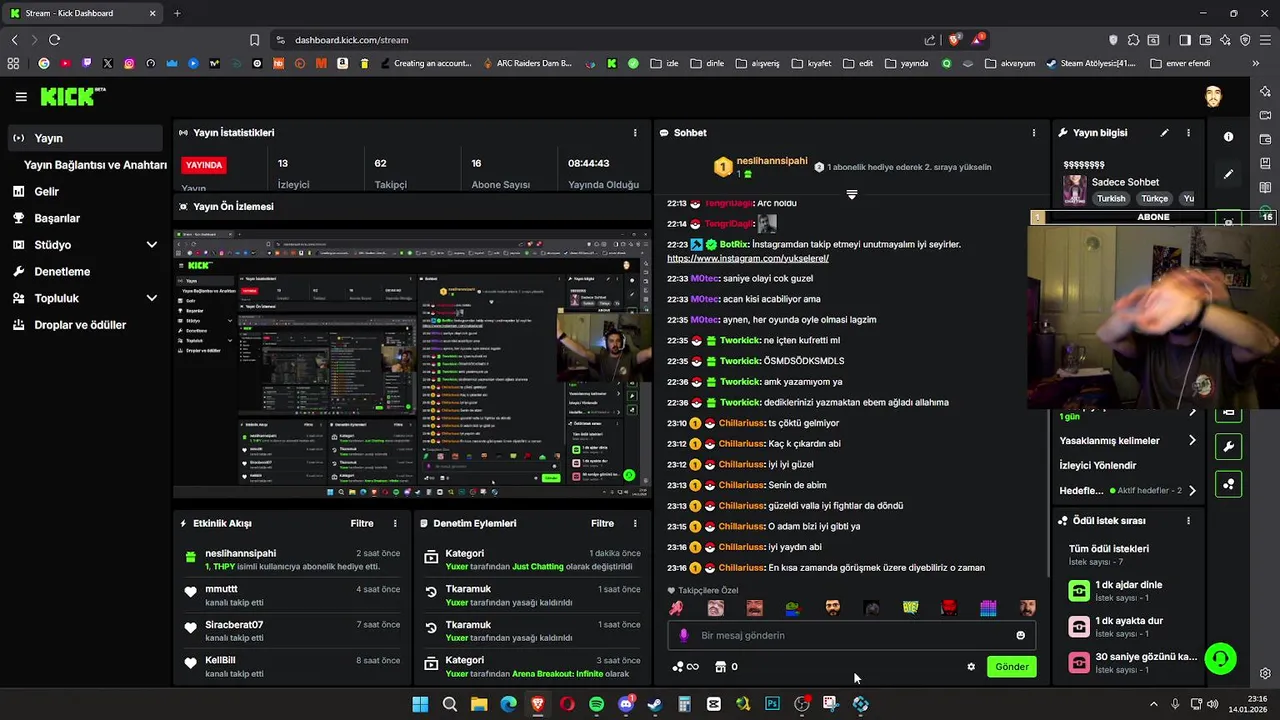This screenshot has width=1280, height=720.
Task: Expand Yasaklanmış kelimeler settings
Action: [1128, 441]
